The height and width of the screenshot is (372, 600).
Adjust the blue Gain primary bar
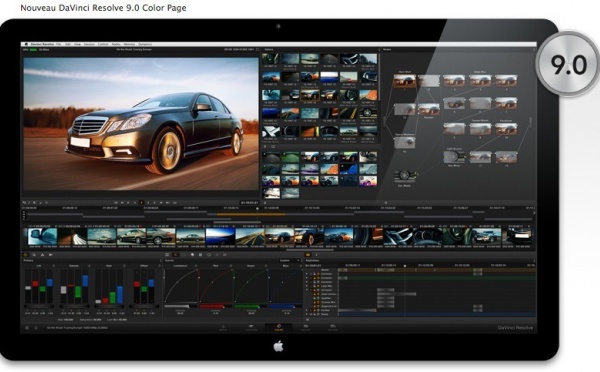pyautogui.click(x=120, y=294)
